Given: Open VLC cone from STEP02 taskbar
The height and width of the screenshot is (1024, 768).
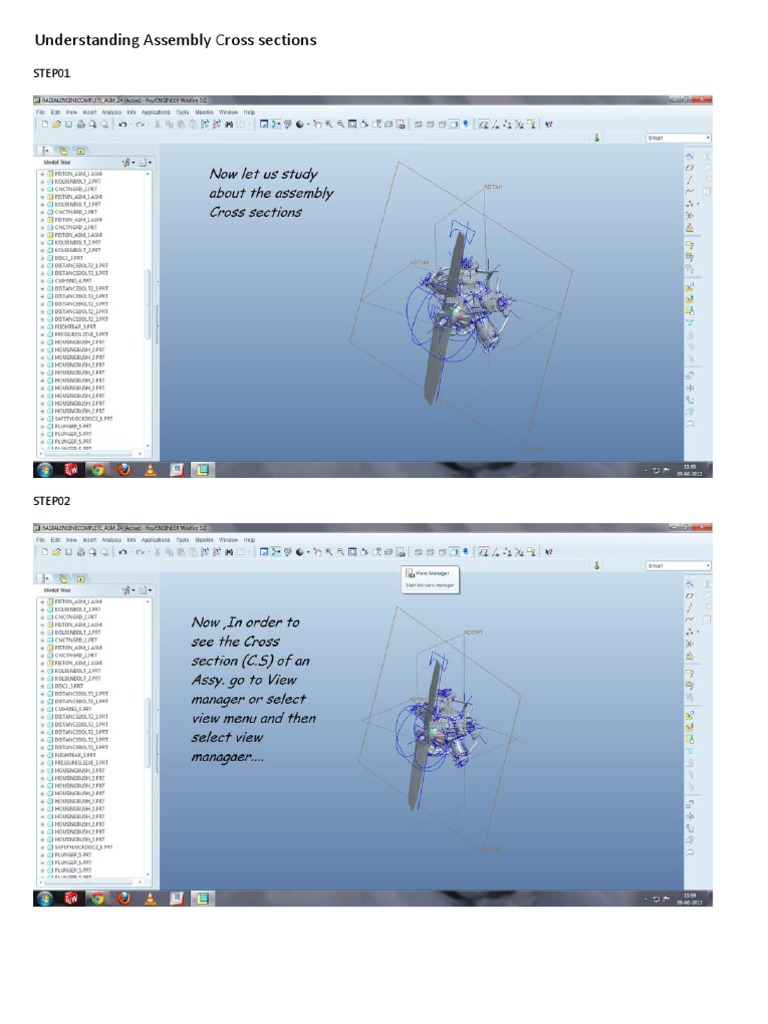Looking at the screenshot, I should coord(150,898).
